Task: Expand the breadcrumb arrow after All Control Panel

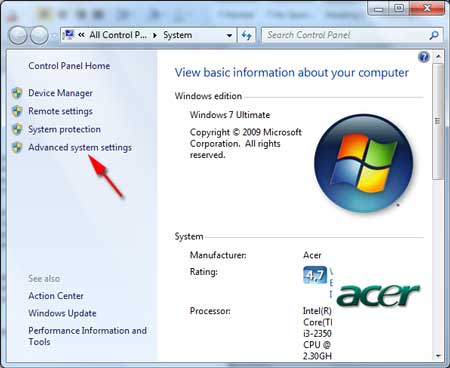Action: pyautogui.click(x=155, y=35)
